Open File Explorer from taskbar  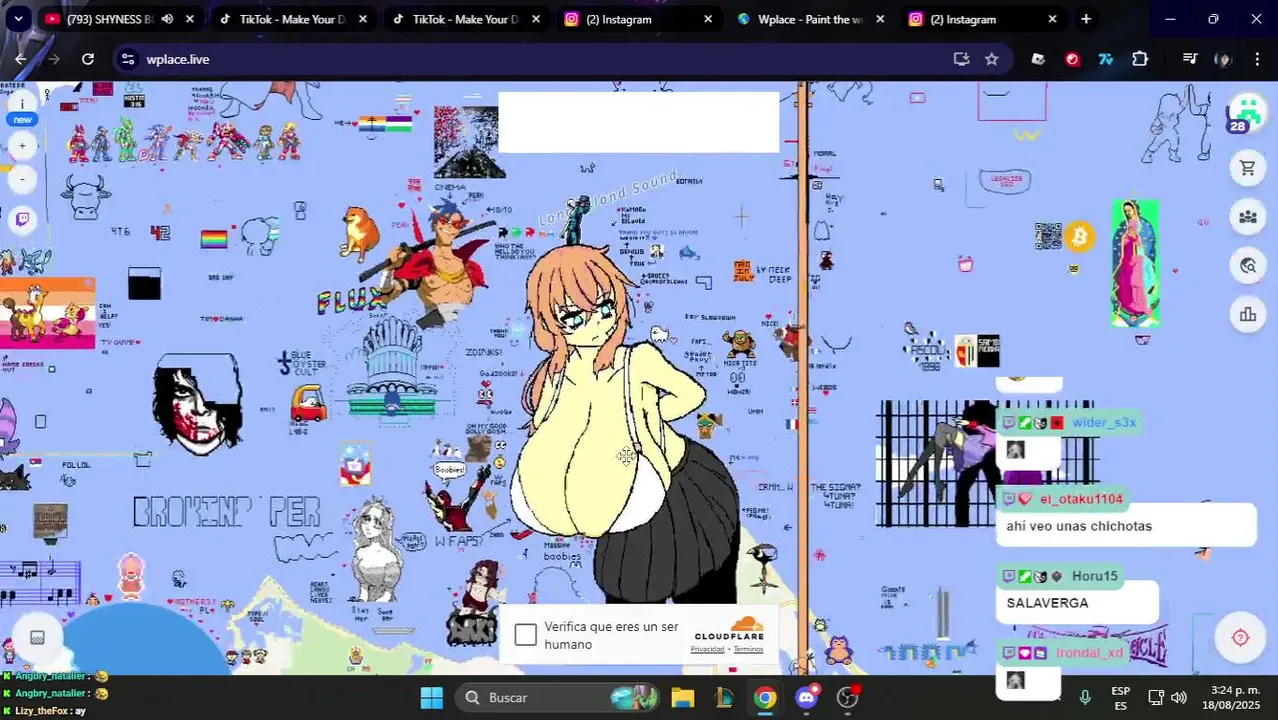click(683, 697)
